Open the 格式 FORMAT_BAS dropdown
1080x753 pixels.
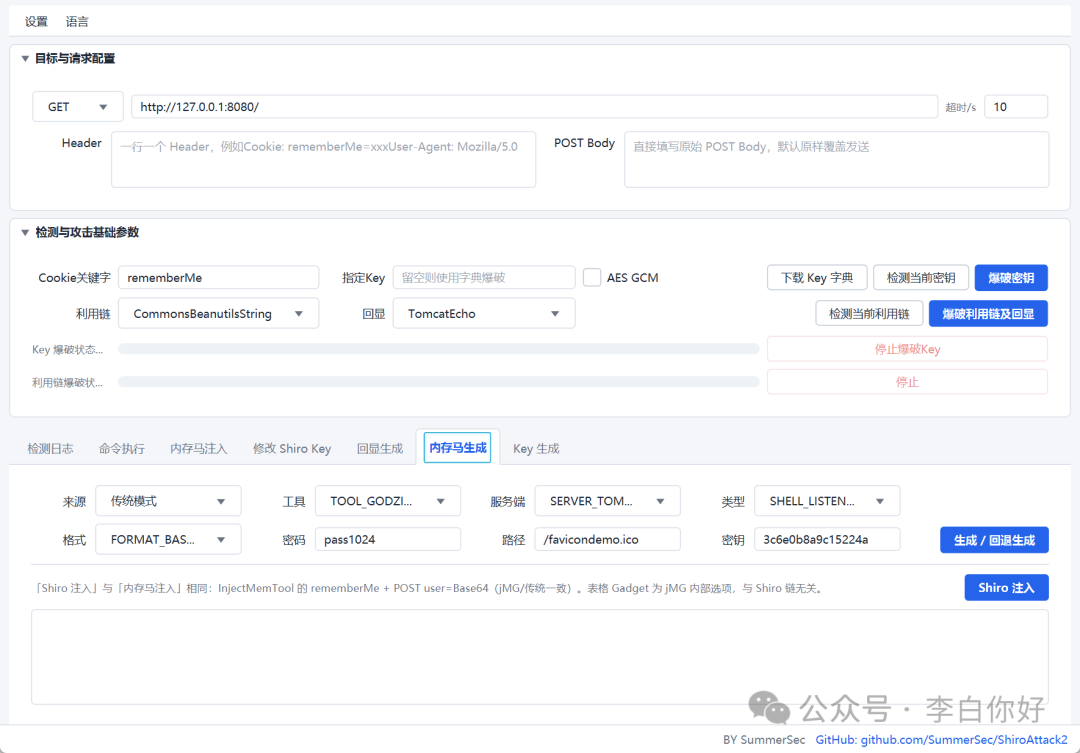click(x=168, y=539)
